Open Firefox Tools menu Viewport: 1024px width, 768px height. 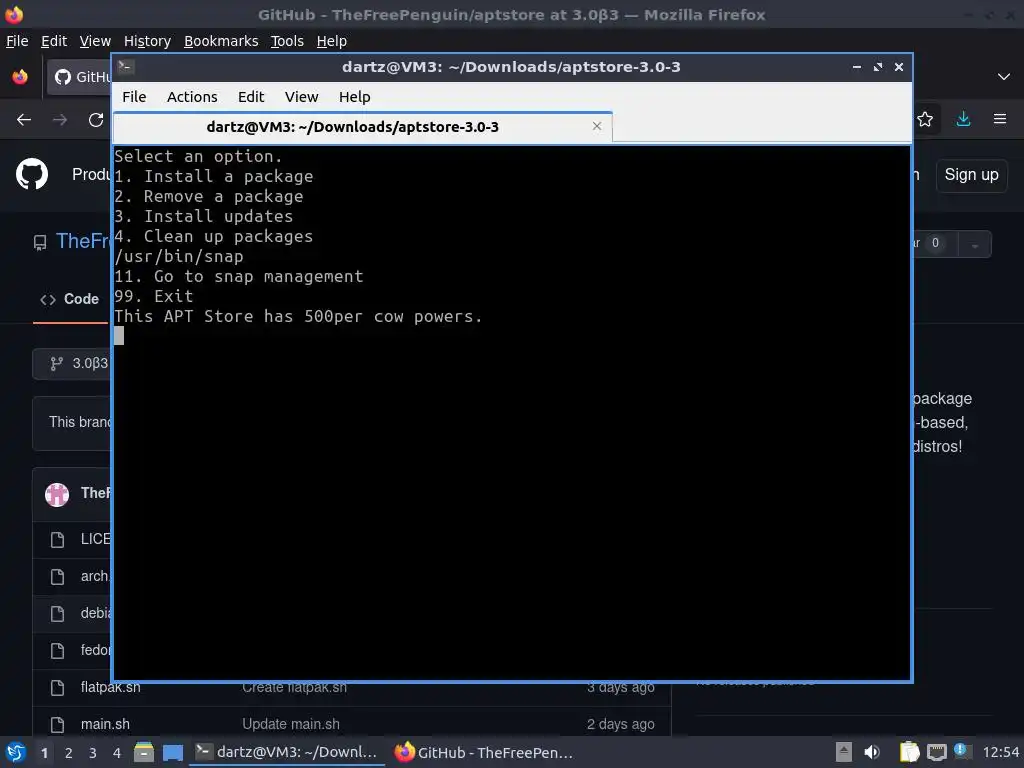pos(287,41)
